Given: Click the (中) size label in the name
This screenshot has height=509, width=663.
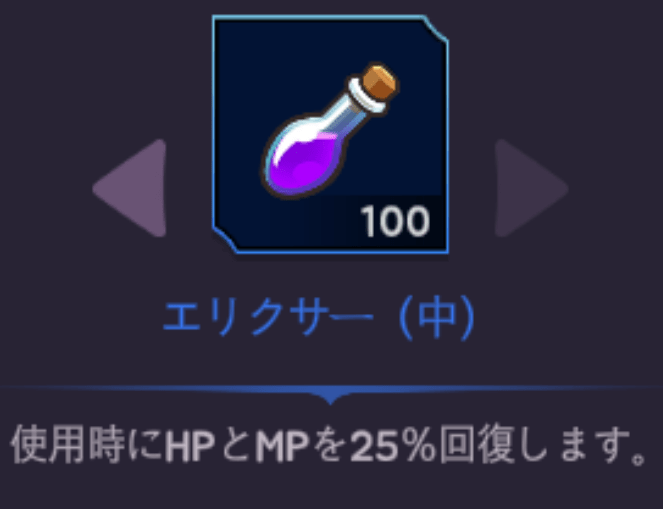Looking at the screenshot, I should [438, 318].
